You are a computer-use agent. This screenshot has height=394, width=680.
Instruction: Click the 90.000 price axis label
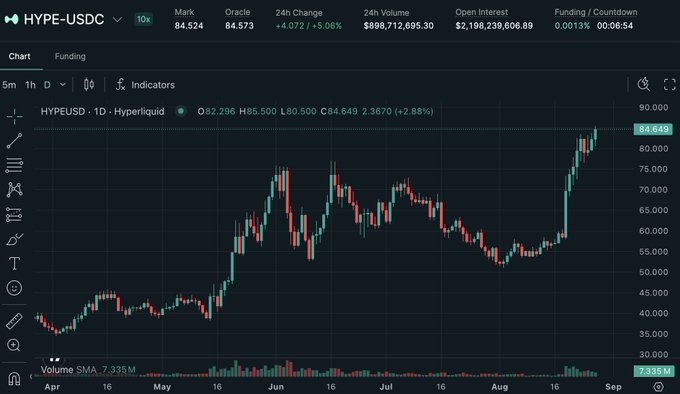pyautogui.click(x=654, y=107)
